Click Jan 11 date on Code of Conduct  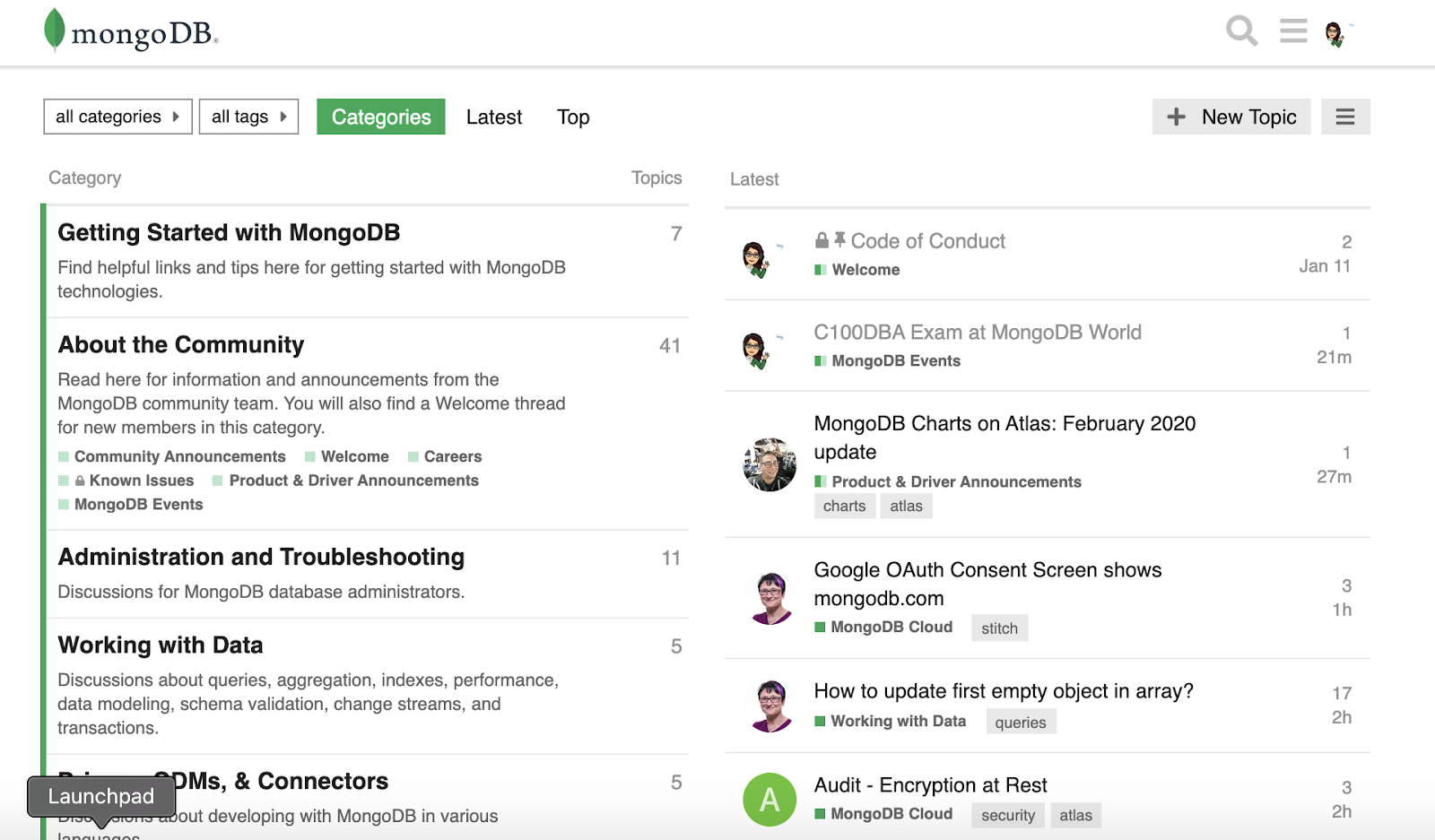click(x=1325, y=266)
